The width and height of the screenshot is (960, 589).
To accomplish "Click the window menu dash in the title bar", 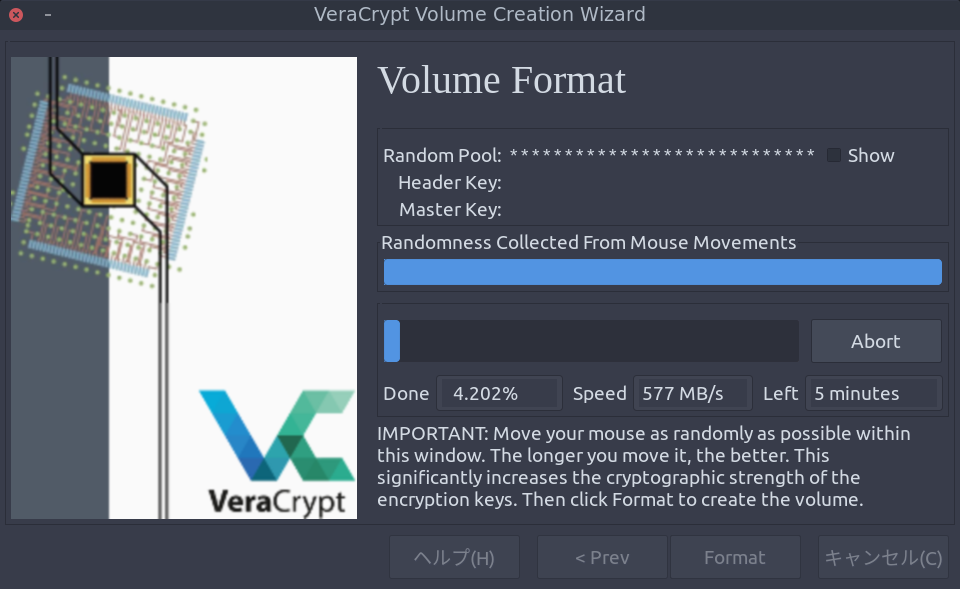I will 48,15.
